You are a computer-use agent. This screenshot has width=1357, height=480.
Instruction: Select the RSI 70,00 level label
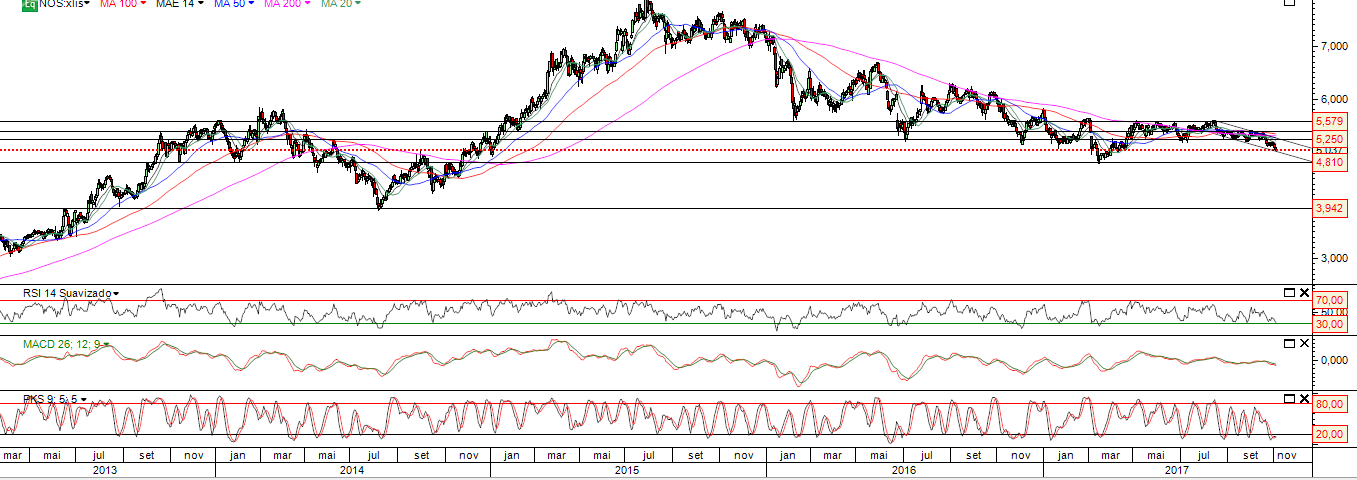click(x=1329, y=300)
